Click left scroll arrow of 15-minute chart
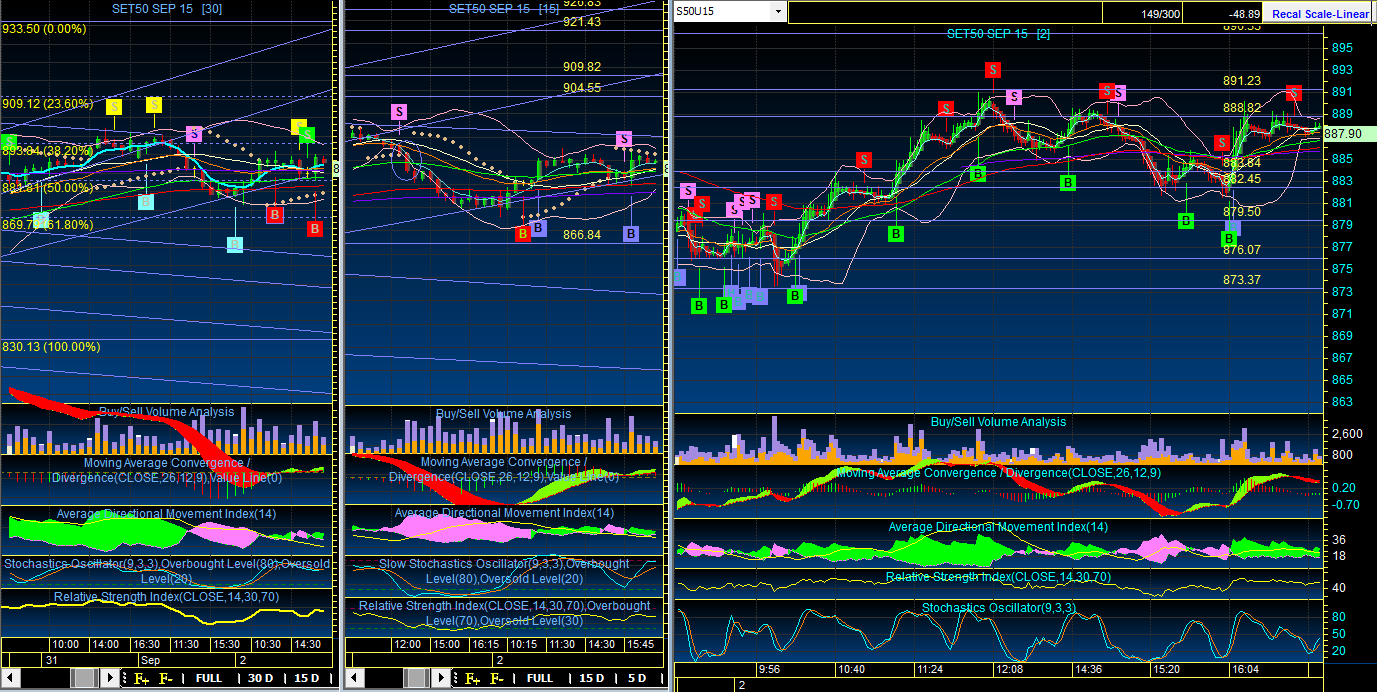This screenshot has width=1377, height=692. 354,678
